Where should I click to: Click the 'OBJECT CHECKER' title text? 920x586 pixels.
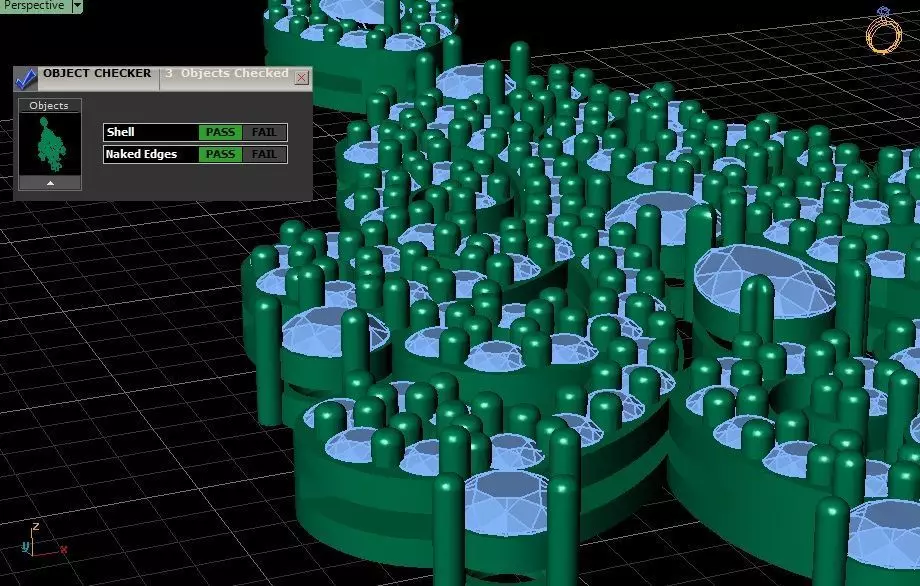[x=97, y=73]
